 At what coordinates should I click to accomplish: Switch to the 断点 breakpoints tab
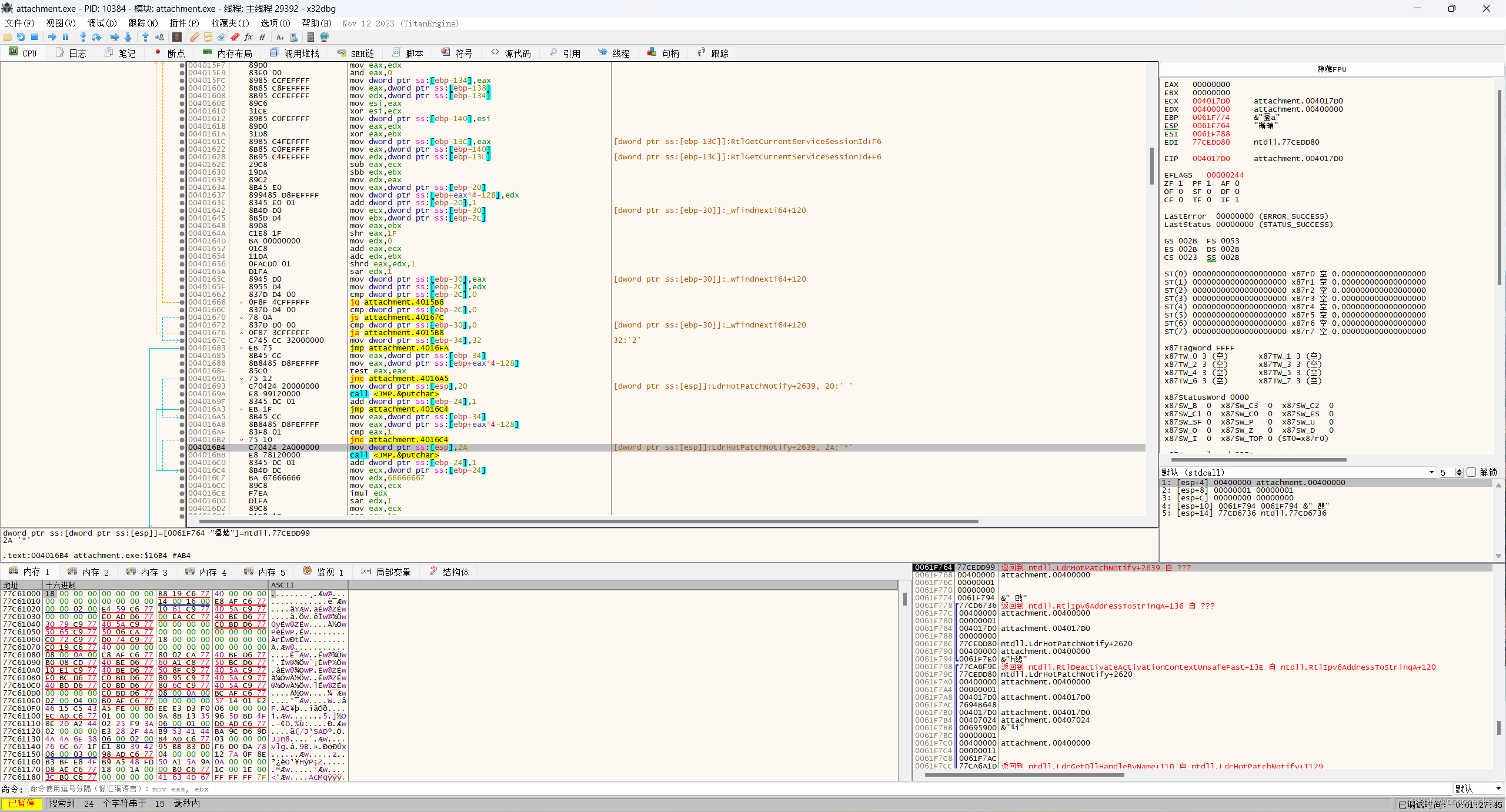[175, 53]
